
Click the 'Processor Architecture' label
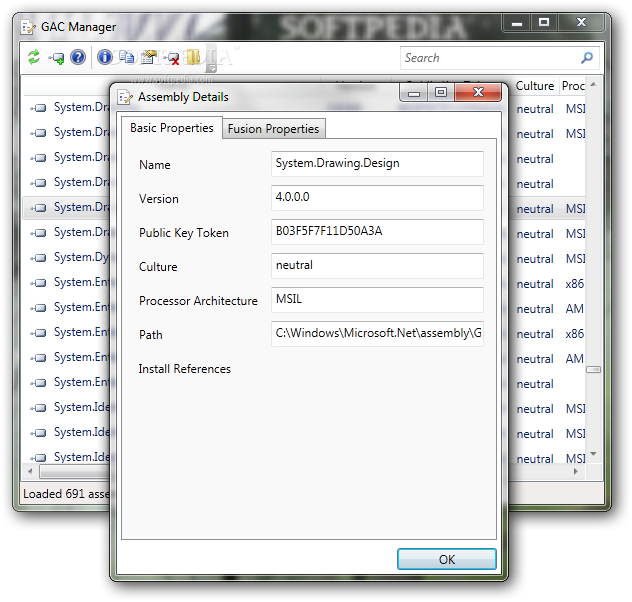[x=198, y=301]
